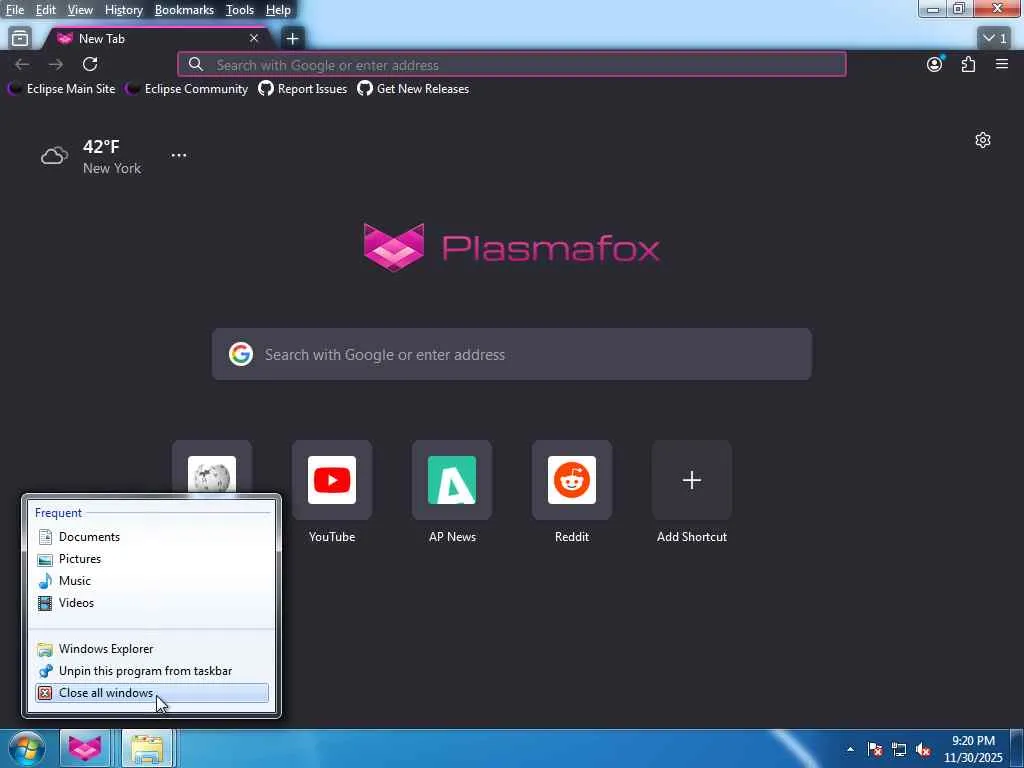
Task: Open muted volume tray icon
Action: (923, 749)
